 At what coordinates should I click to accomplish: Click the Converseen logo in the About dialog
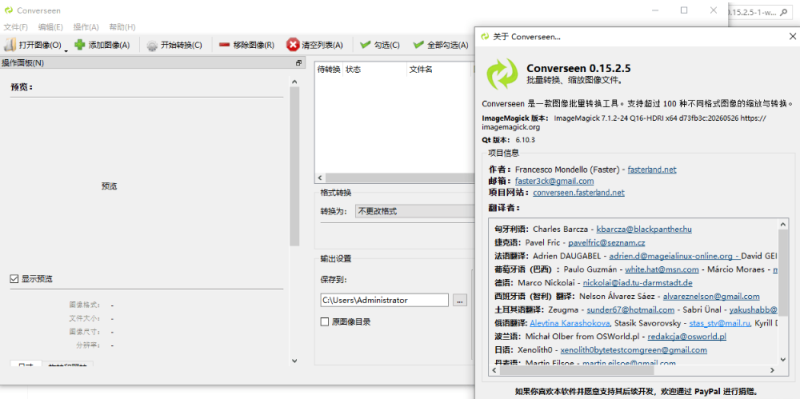(502, 74)
